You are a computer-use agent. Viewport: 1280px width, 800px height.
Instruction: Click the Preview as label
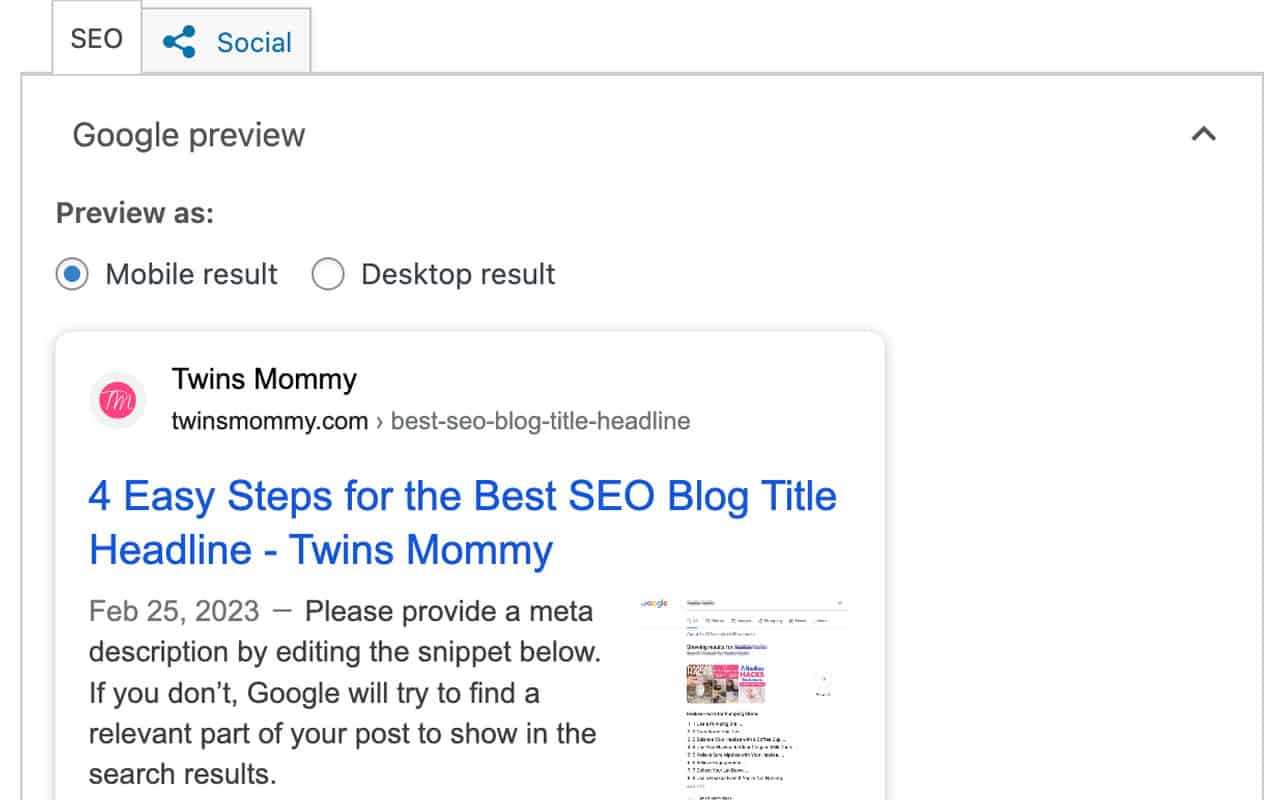click(x=134, y=212)
